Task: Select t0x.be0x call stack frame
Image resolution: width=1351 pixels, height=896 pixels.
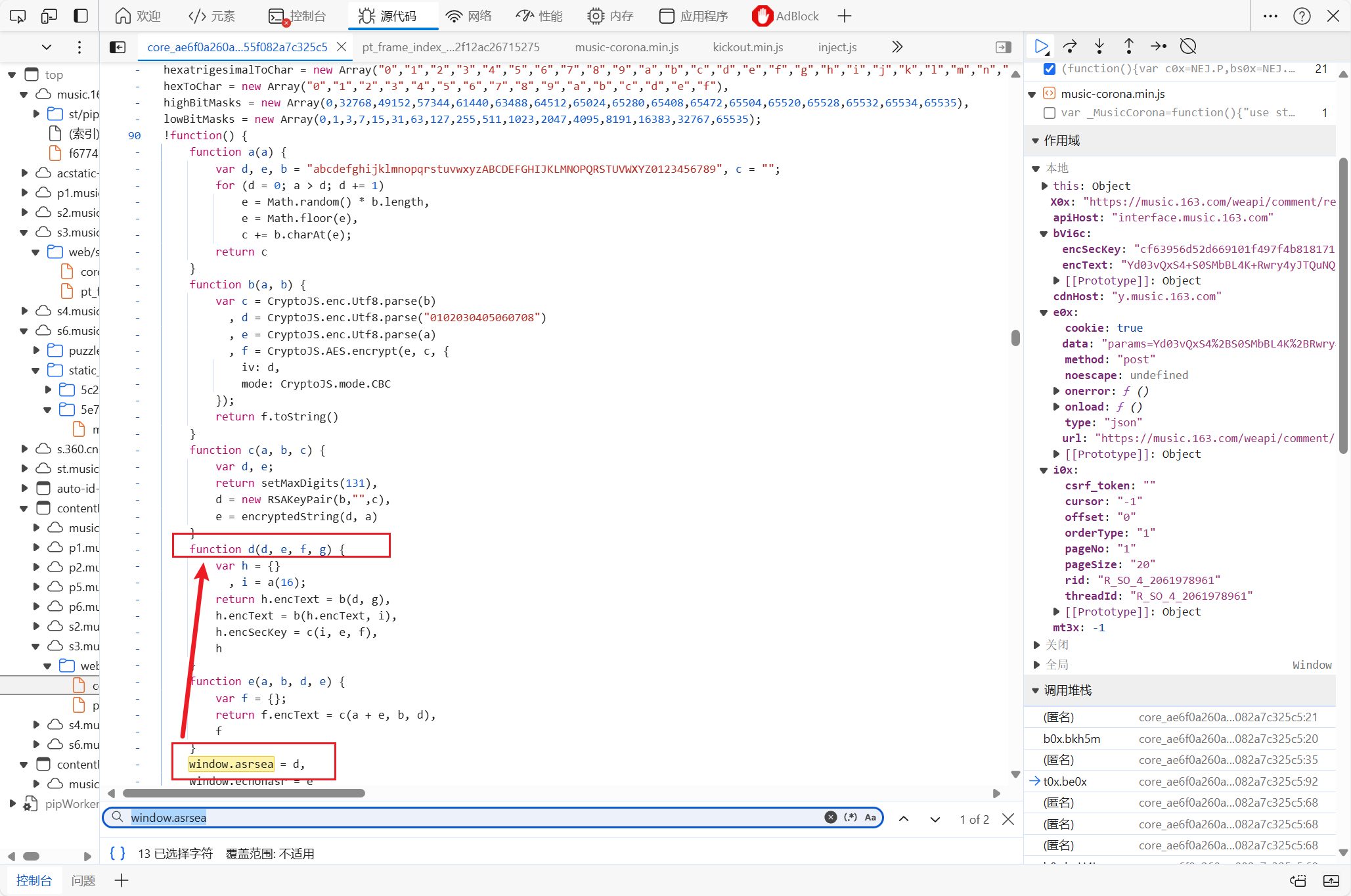Action: tap(1180, 782)
